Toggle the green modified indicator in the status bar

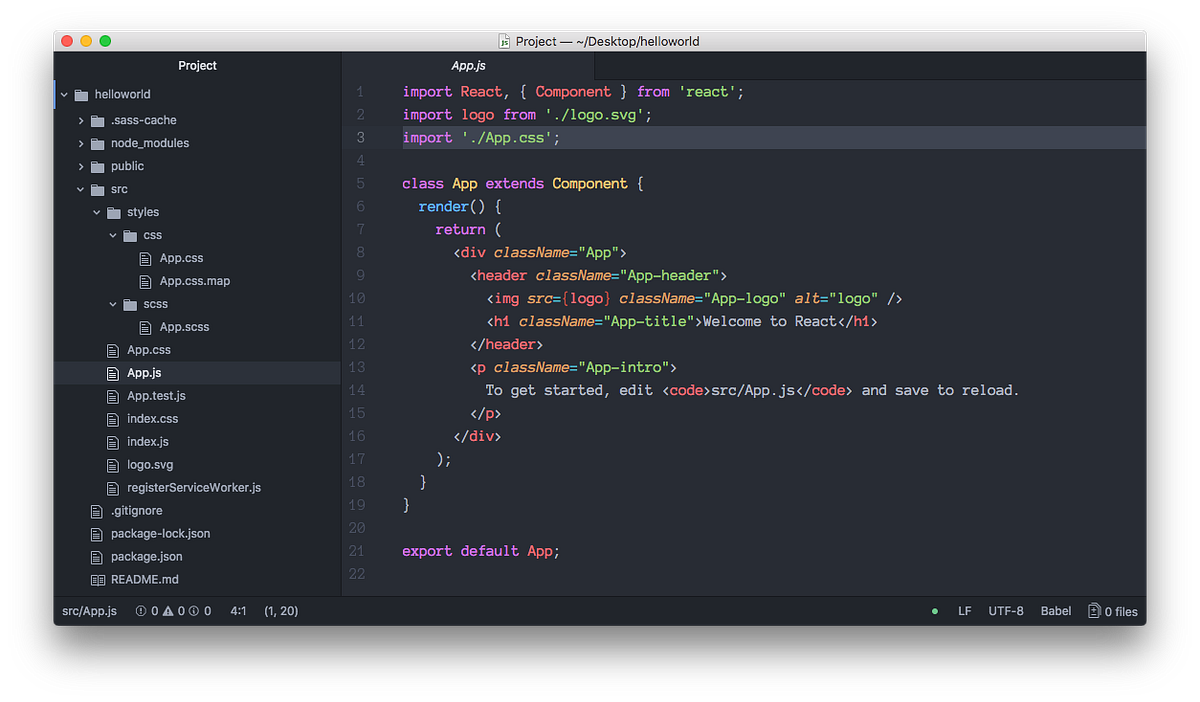click(x=934, y=610)
